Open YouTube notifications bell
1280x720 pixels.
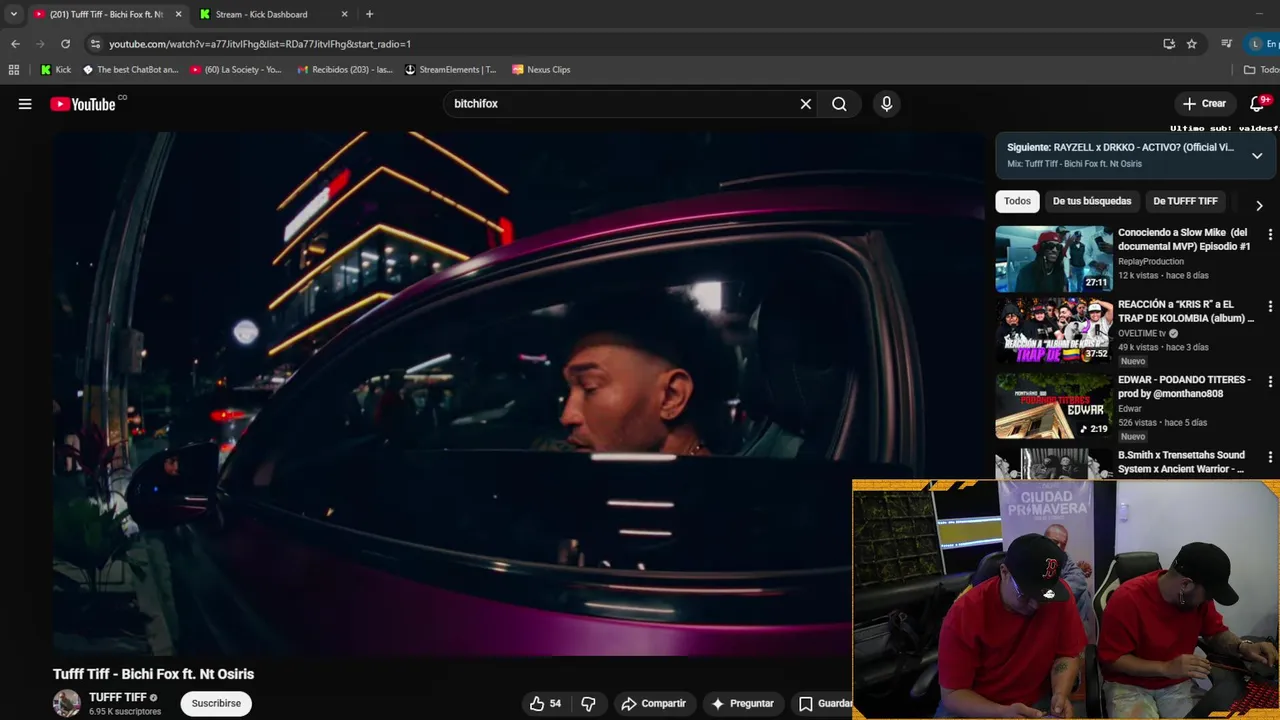pos(1258,104)
